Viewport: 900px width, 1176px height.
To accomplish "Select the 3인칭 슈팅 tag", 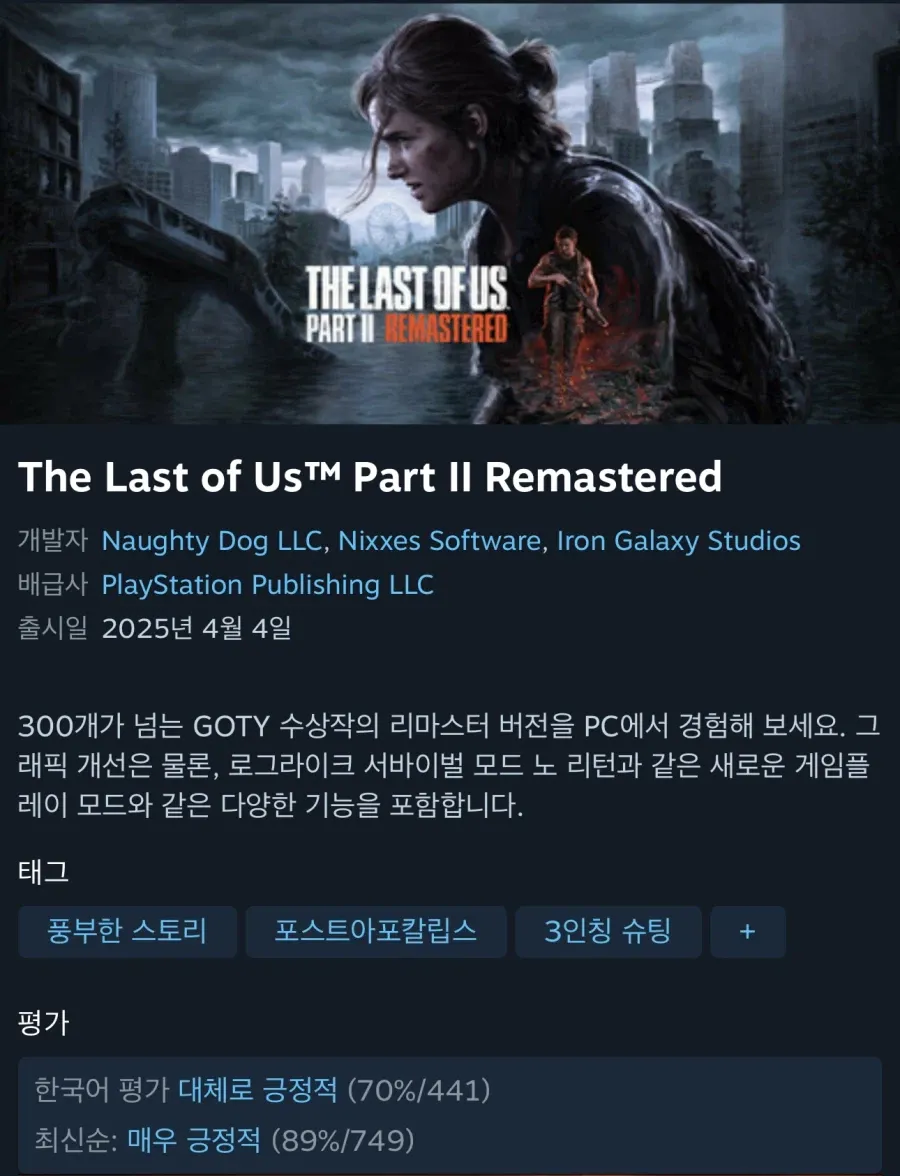I will [608, 932].
